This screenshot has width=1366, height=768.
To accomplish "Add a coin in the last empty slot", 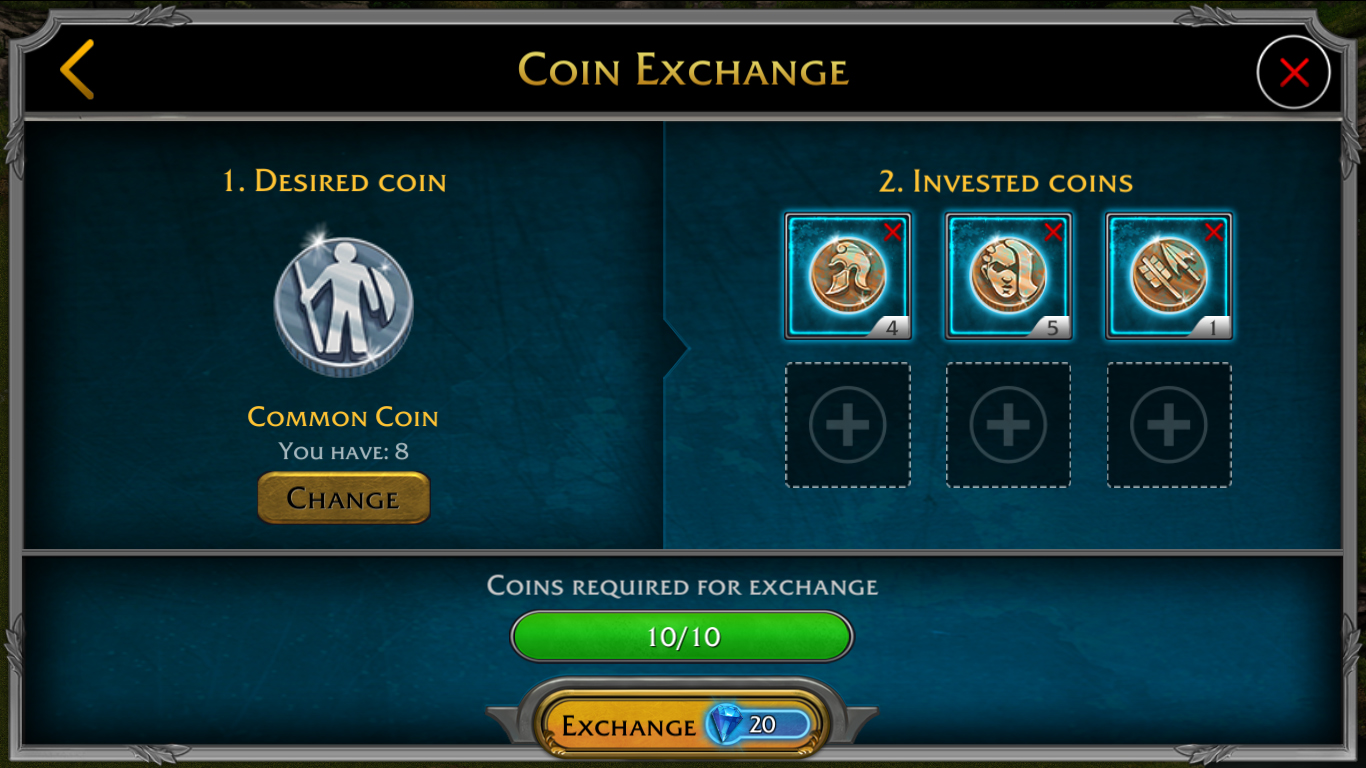I will pos(1169,425).
